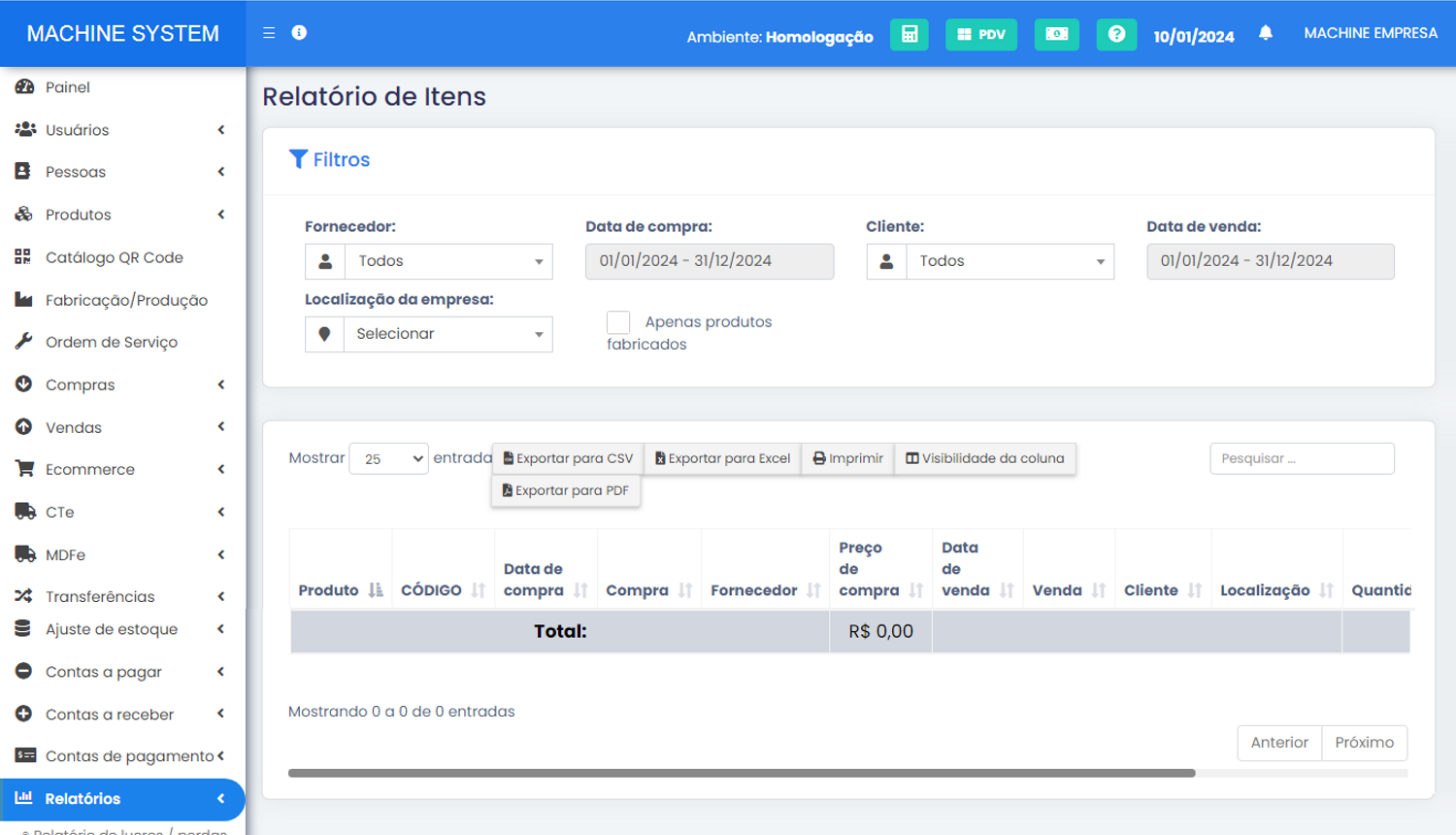This screenshot has width=1456, height=835.
Task: Click the header date 10/01/2024
Action: coord(1194,36)
